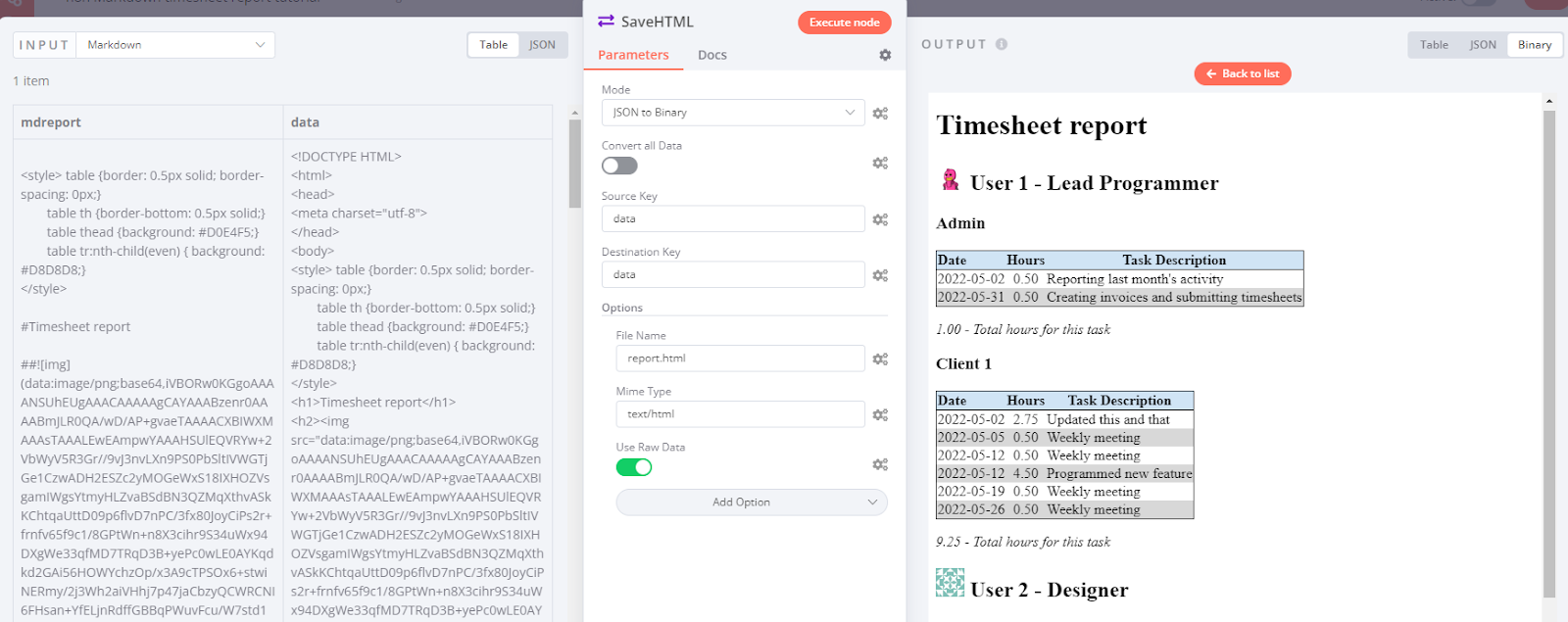Select output JSON view tab
Image resolution: width=1568 pixels, height=622 pixels.
[x=1483, y=45]
